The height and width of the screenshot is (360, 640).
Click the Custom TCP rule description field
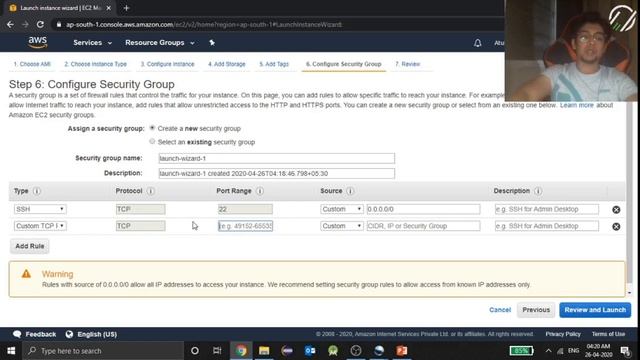point(547,226)
